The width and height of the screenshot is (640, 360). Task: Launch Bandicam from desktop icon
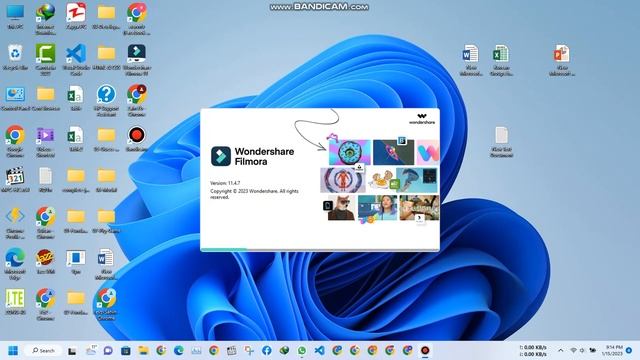pyautogui.click(x=137, y=139)
